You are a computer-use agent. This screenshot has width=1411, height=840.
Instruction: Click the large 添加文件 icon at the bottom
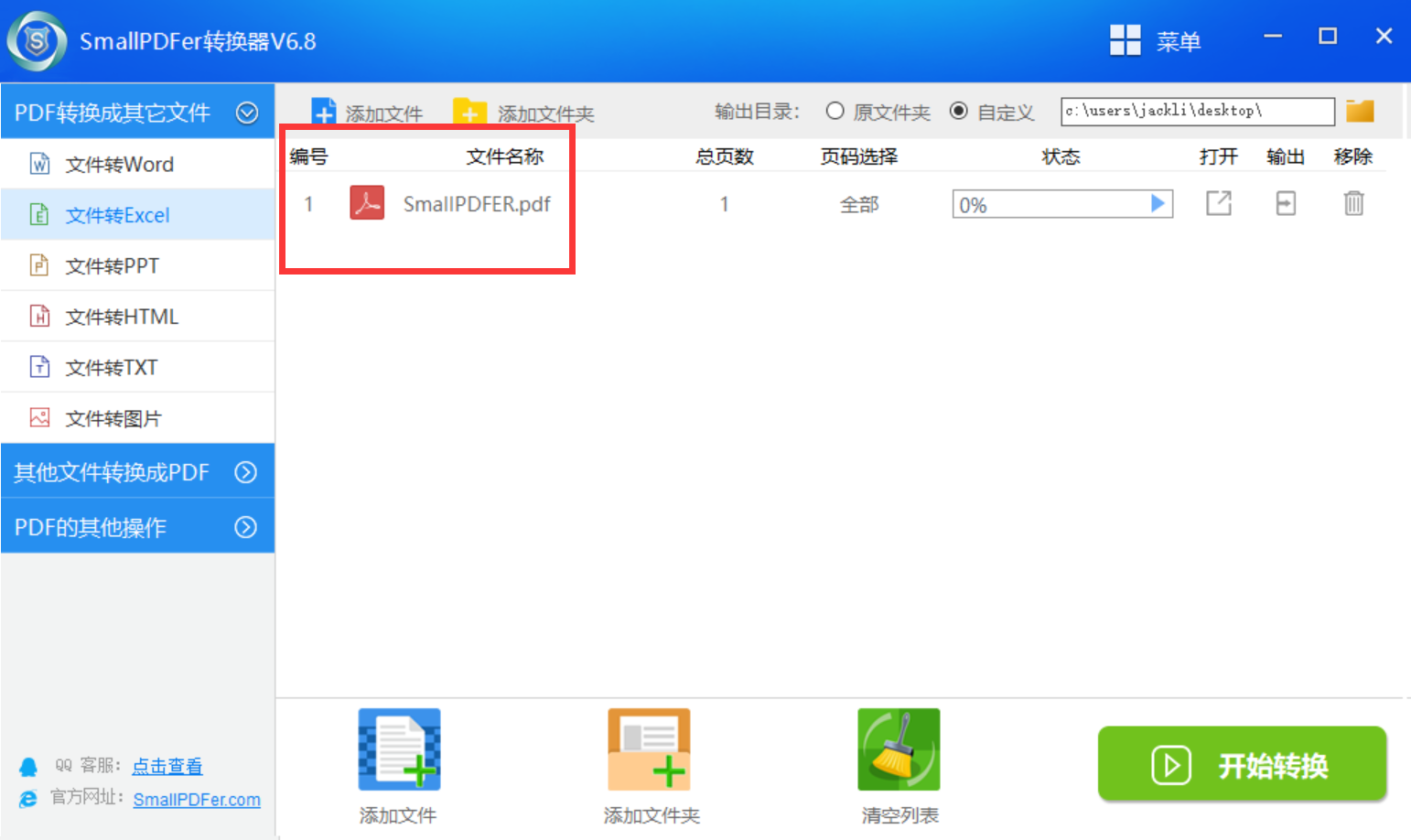[399, 749]
